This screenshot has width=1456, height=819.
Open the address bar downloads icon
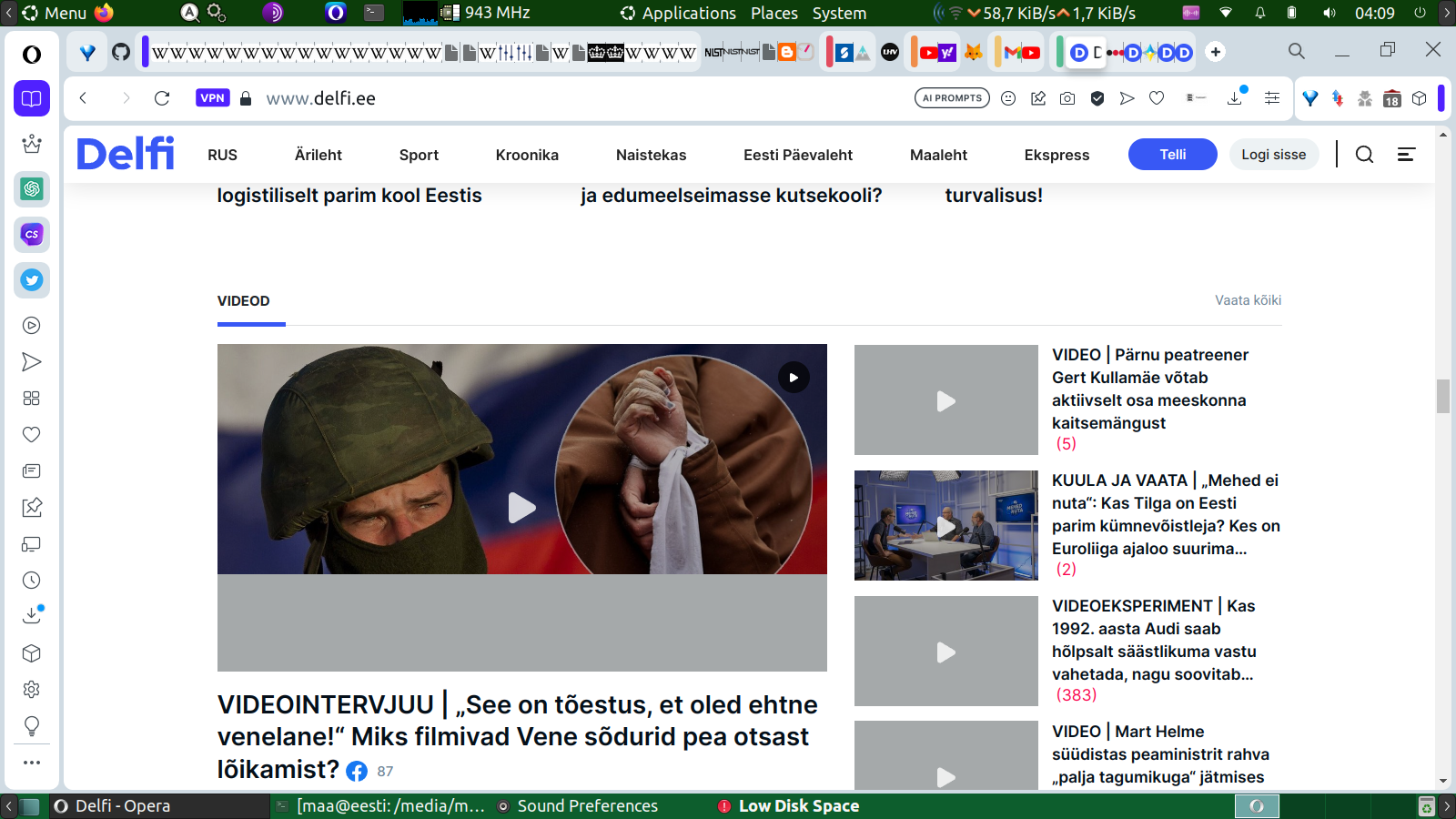coord(1236,96)
